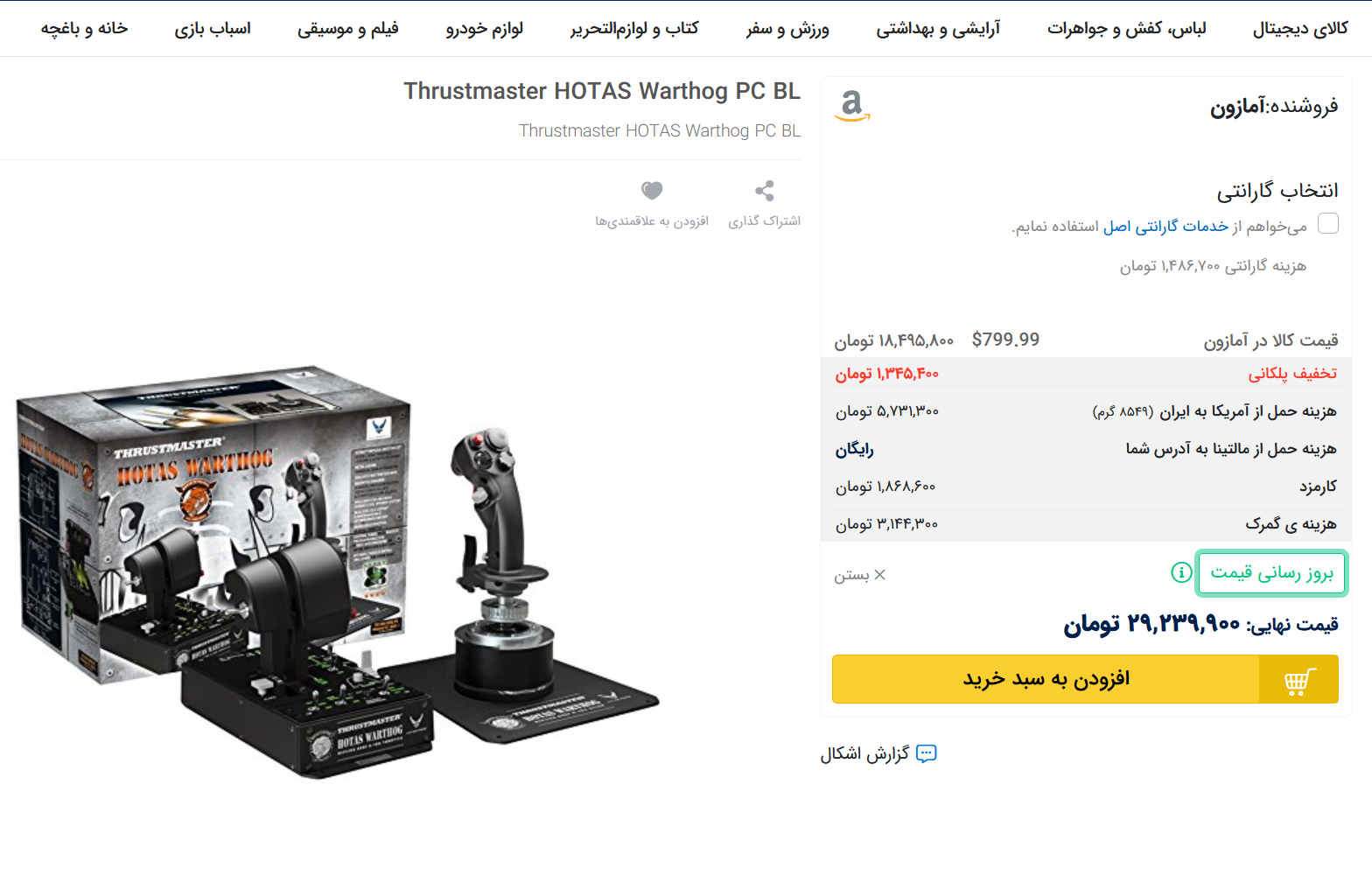Click the افزودن به سبد خرید button

click(x=1085, y=679)
